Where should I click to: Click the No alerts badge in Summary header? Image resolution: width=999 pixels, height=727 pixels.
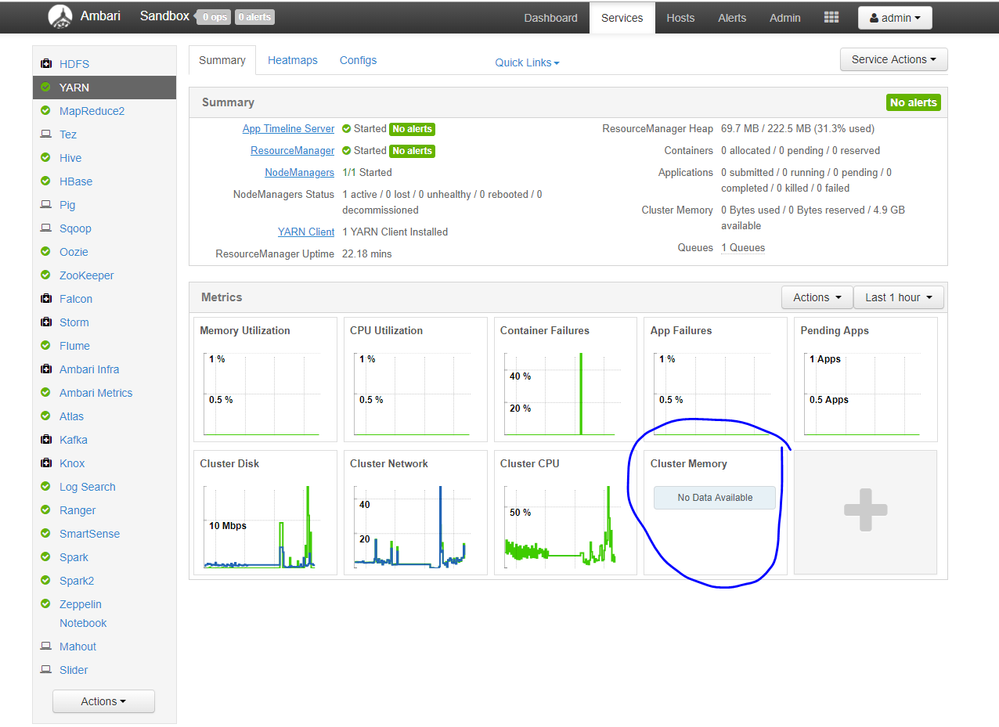click(913, 103)
